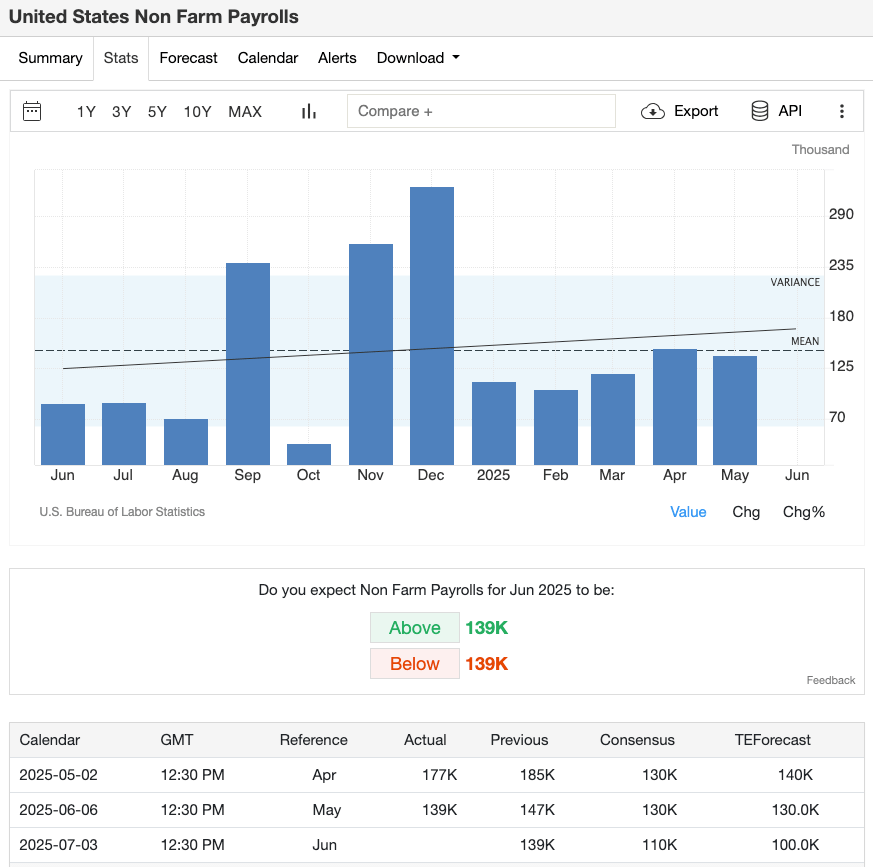This screenshot has width=873, height=867.
Task: Click the Export cloud icon
Action: tap(654, 111)
